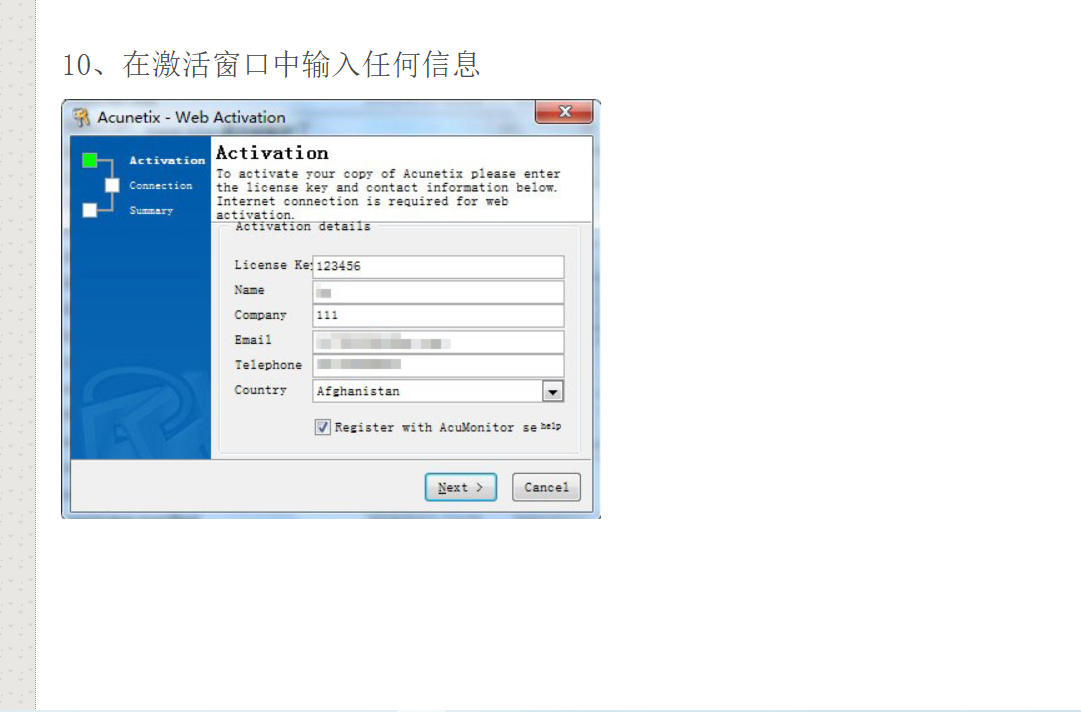This screenshot has height=712, width=1081.
Task: Select the white Connection step square
Action: [x=112, y=185]
